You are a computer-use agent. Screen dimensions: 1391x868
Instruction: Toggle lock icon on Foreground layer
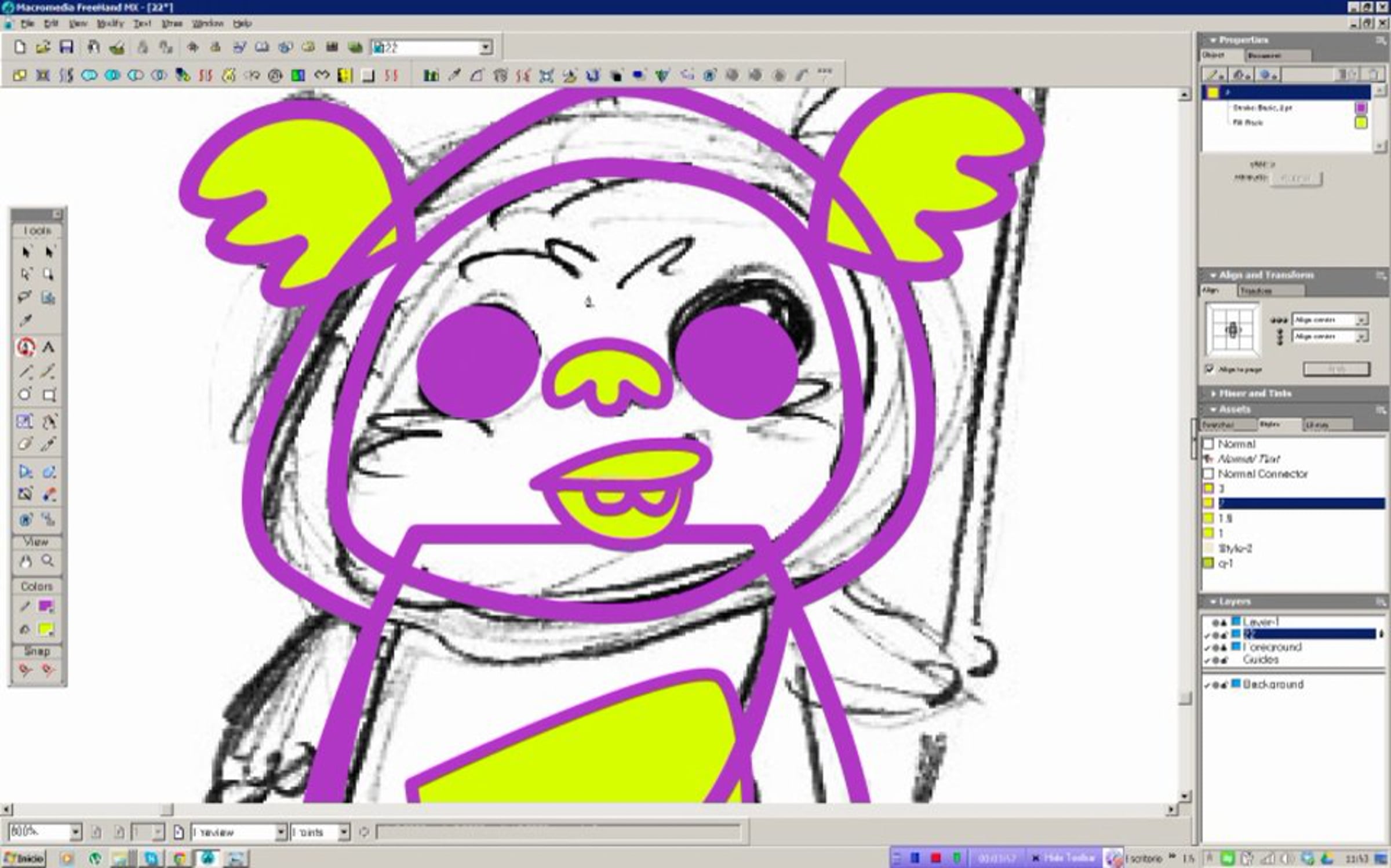pyautogui.click(x=1224, y=647)
